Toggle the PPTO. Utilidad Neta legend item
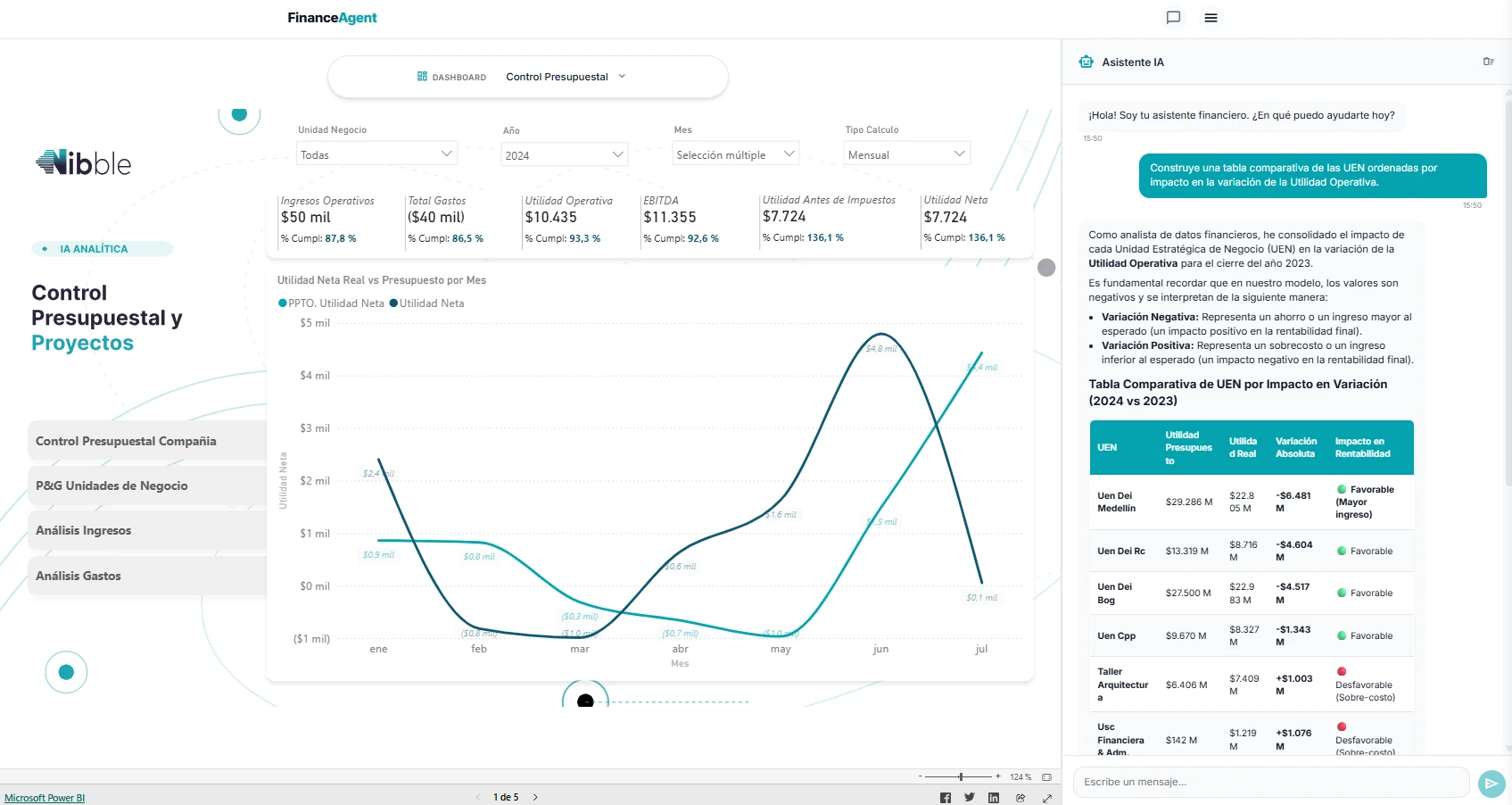 (x=331, y=303)
